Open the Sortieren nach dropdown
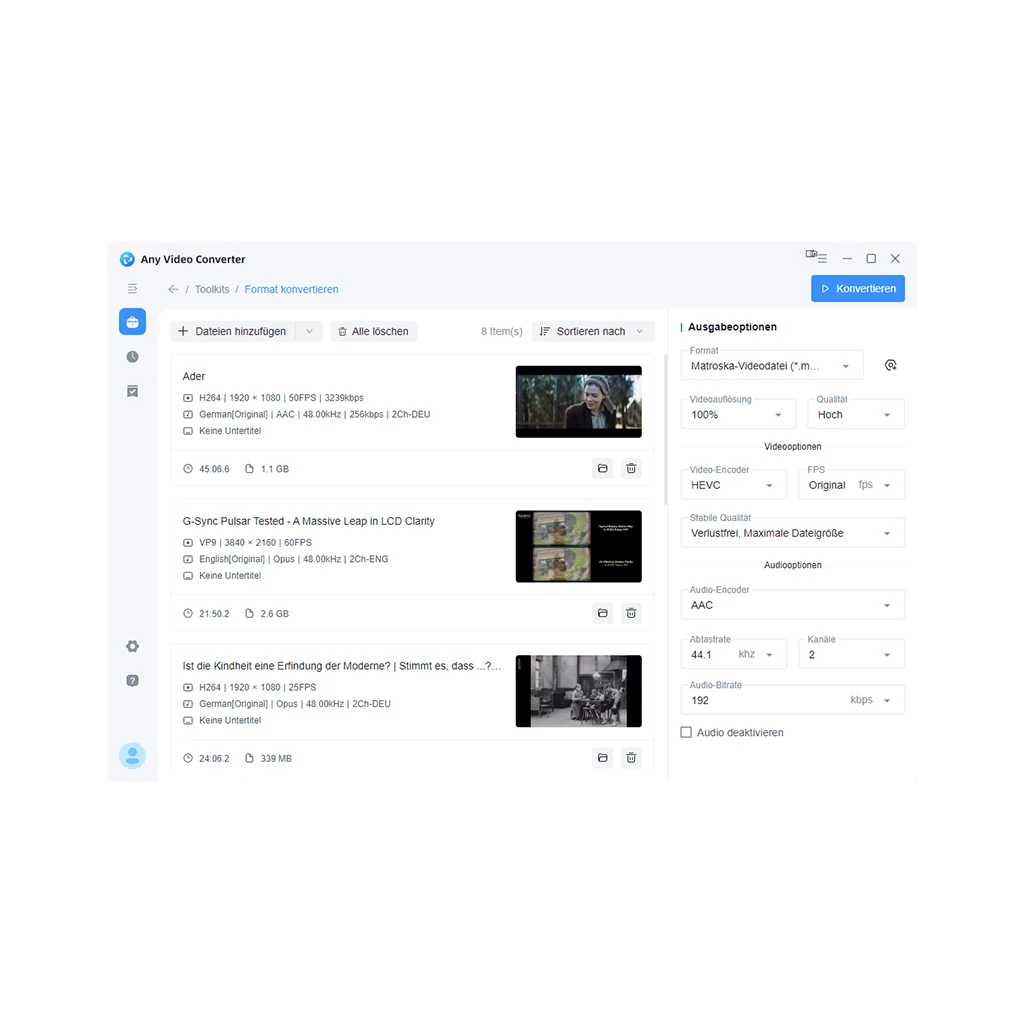 pyautogui.click(x=593, y=331)
